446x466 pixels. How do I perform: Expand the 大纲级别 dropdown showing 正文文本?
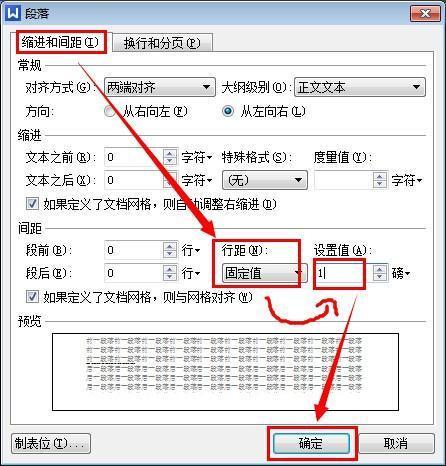[360, 87]
